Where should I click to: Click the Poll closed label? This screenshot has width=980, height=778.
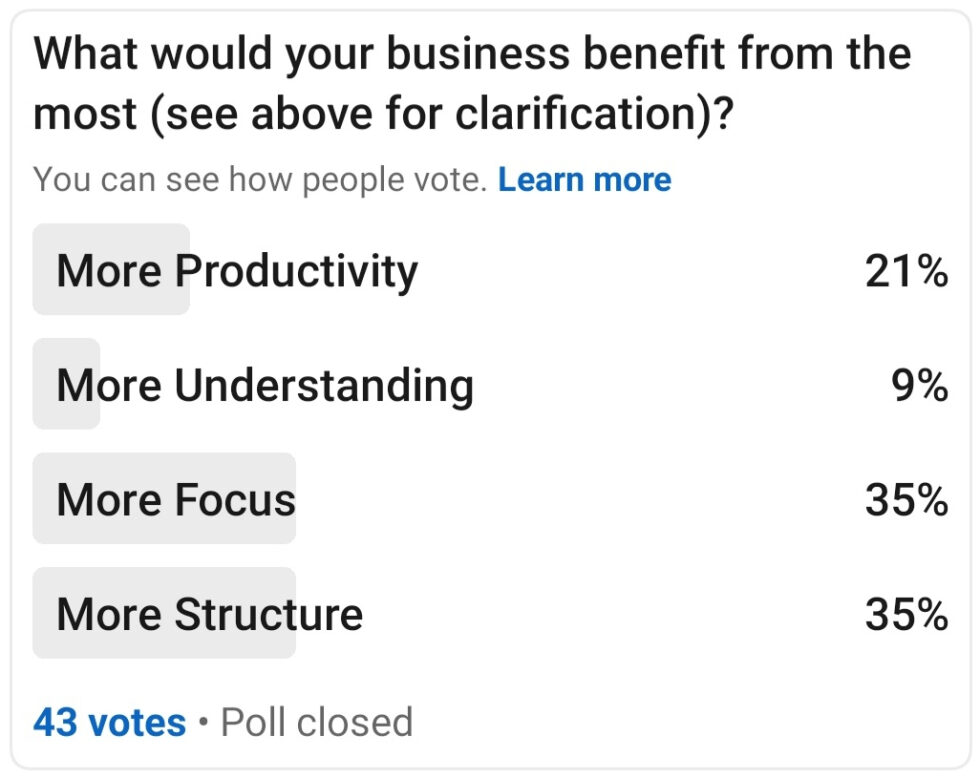pos(316,720)
